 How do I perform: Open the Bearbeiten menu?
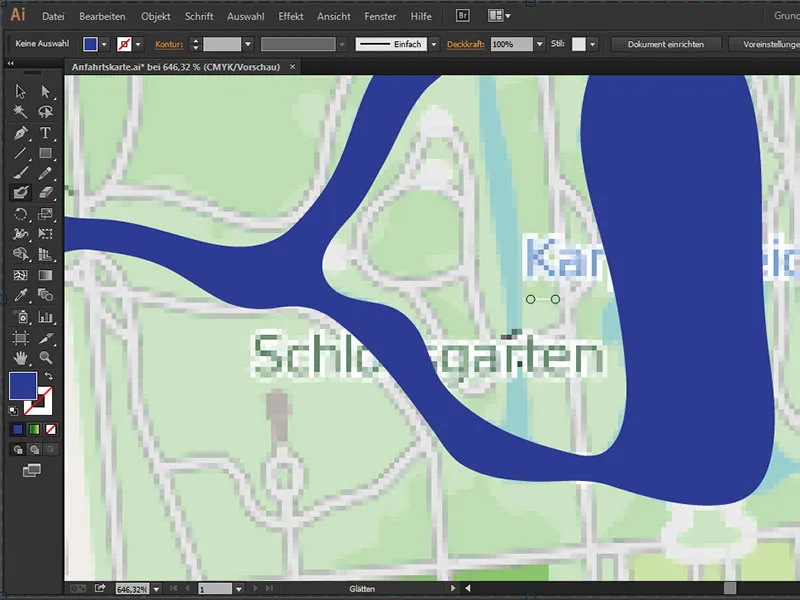102,16
